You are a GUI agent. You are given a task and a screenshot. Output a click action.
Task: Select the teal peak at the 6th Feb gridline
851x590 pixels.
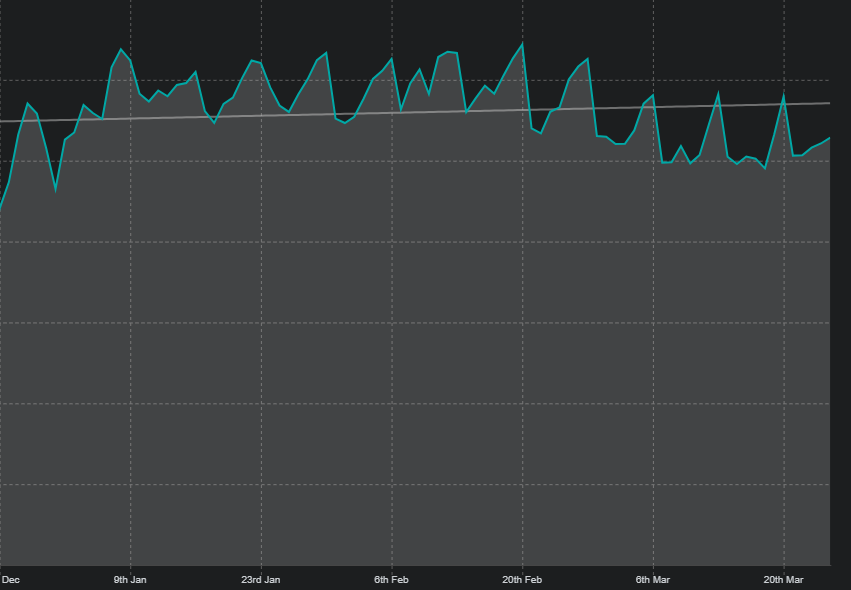pos(391,60)
